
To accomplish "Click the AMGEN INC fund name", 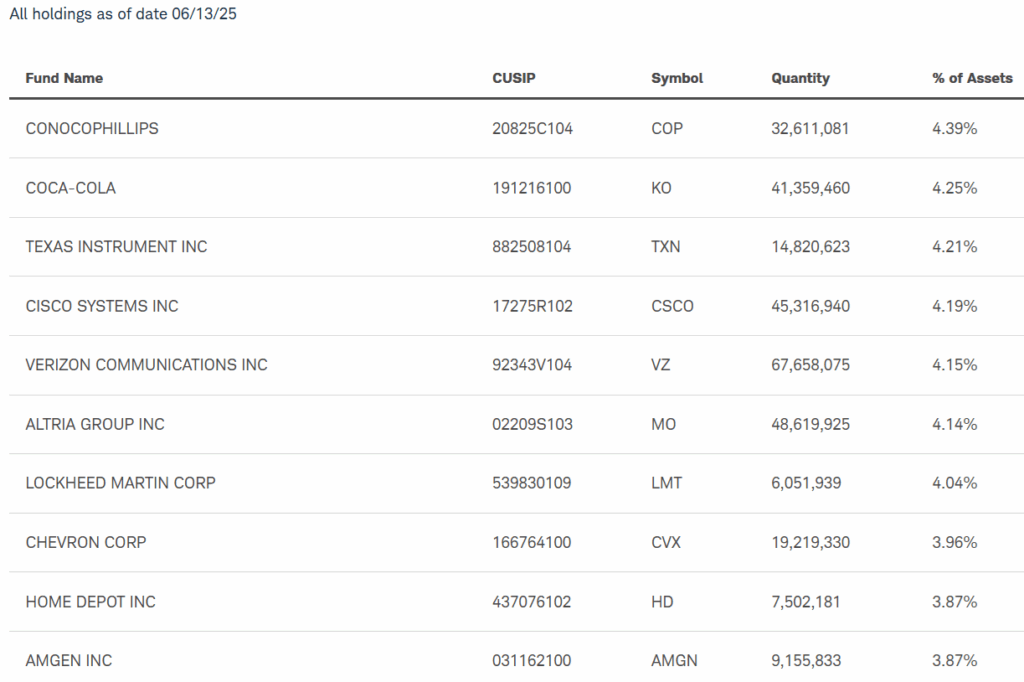I will [x=69, y=661].
